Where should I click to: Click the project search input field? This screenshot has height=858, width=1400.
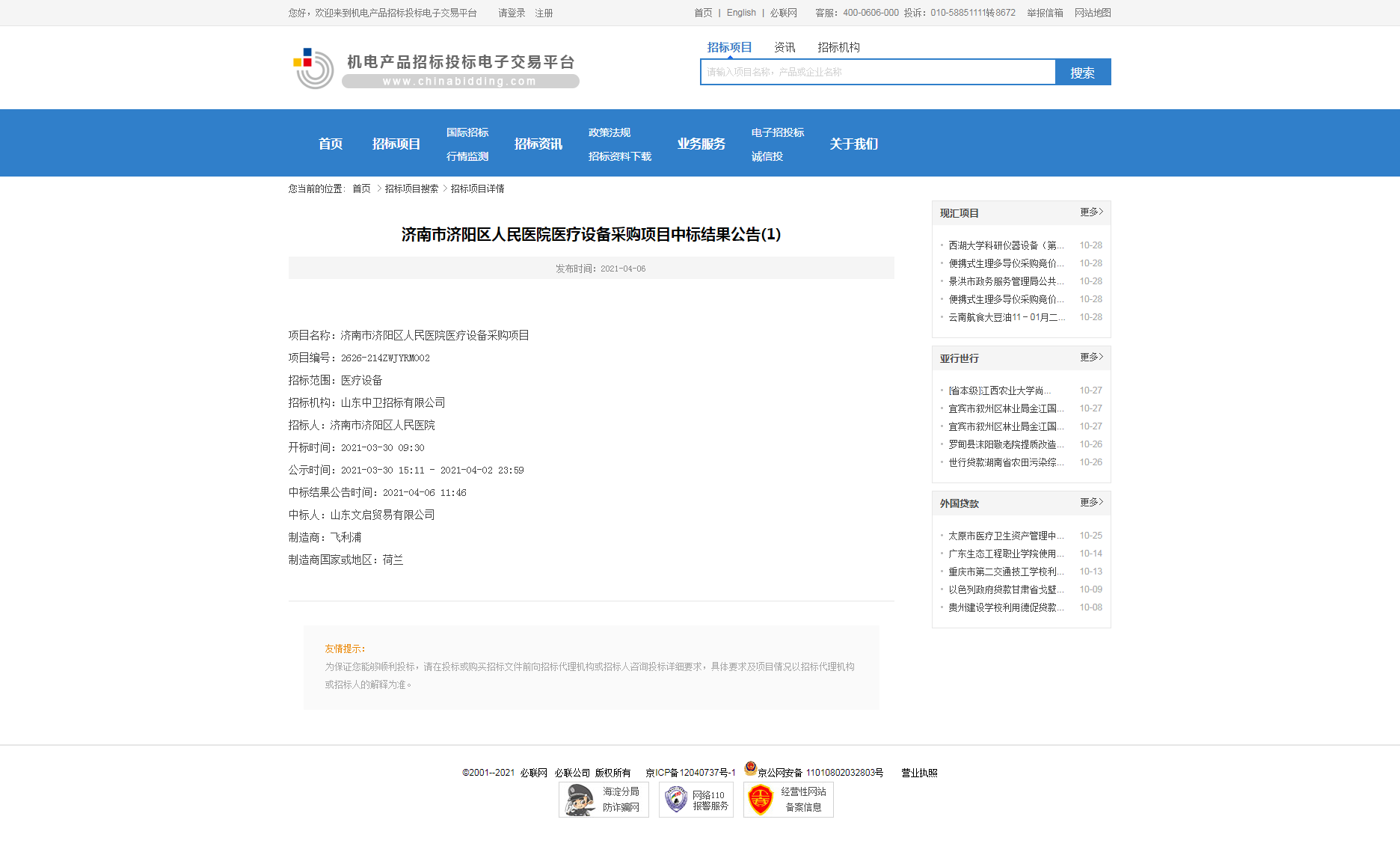click(875, 72)
